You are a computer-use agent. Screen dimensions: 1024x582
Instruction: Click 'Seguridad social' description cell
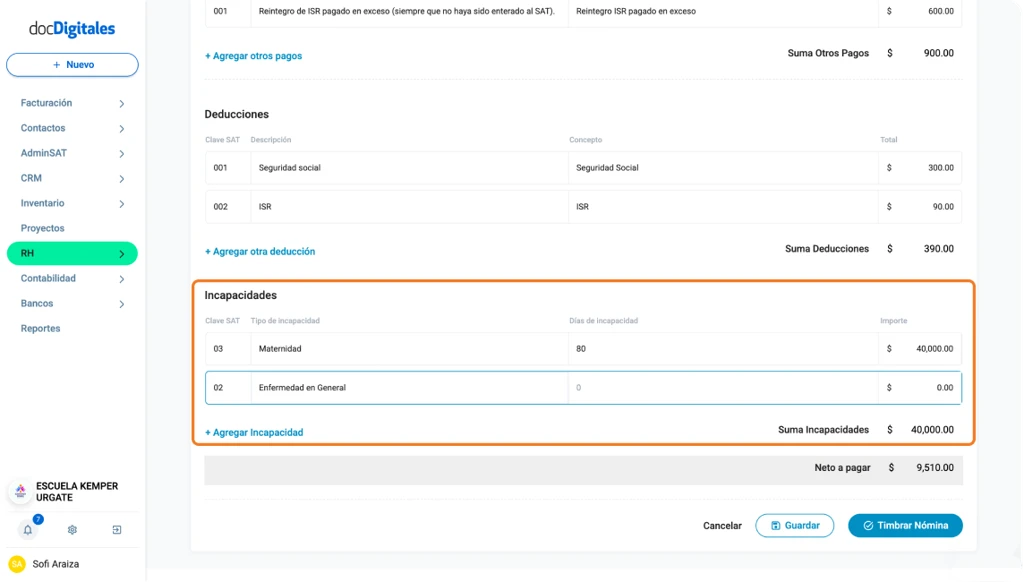click(x=409, y=168)
